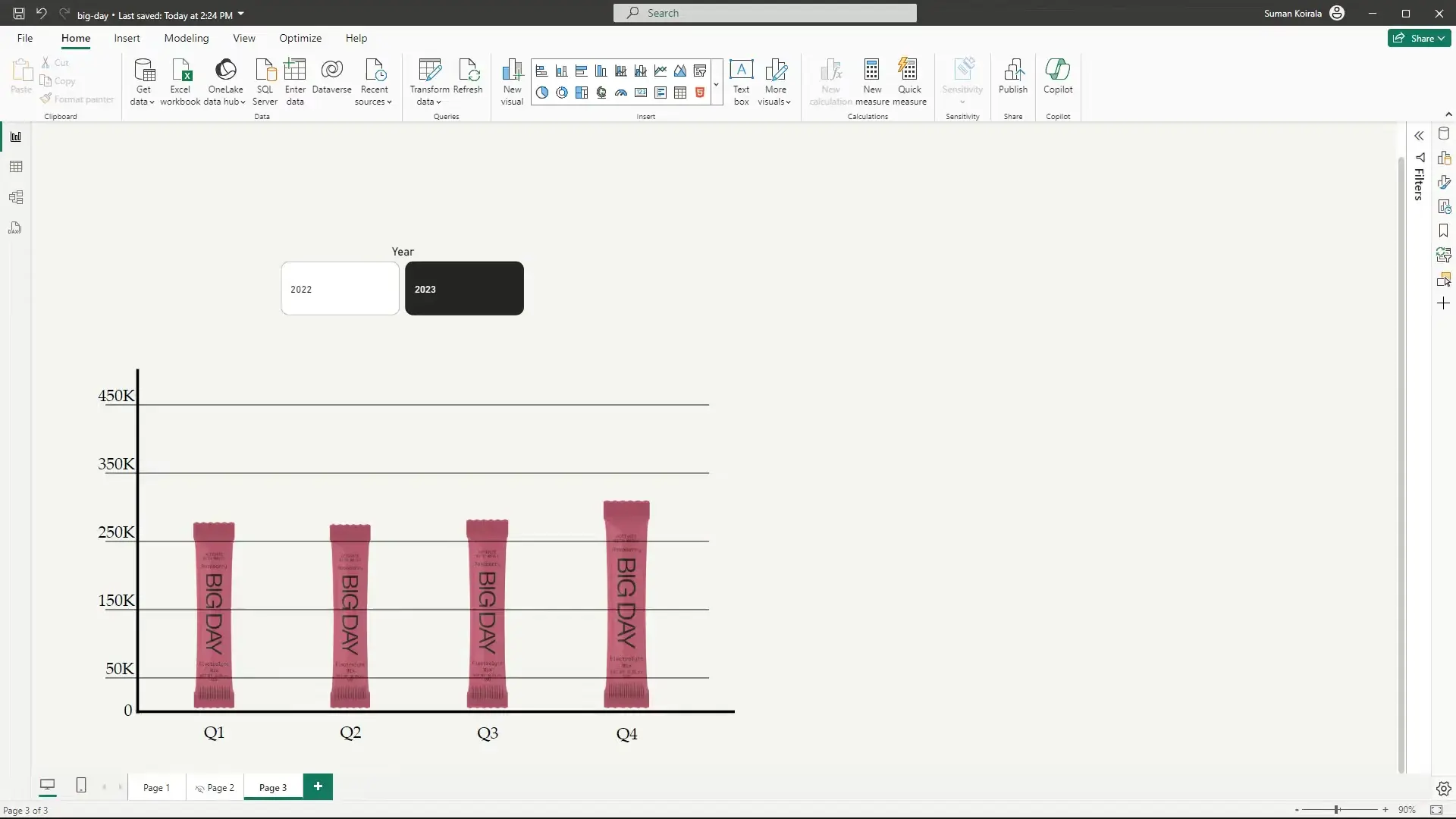Screen dimensions: 1456x819
Task: Select 2022 in the Year slicer
Action: (x=340, y=288)
